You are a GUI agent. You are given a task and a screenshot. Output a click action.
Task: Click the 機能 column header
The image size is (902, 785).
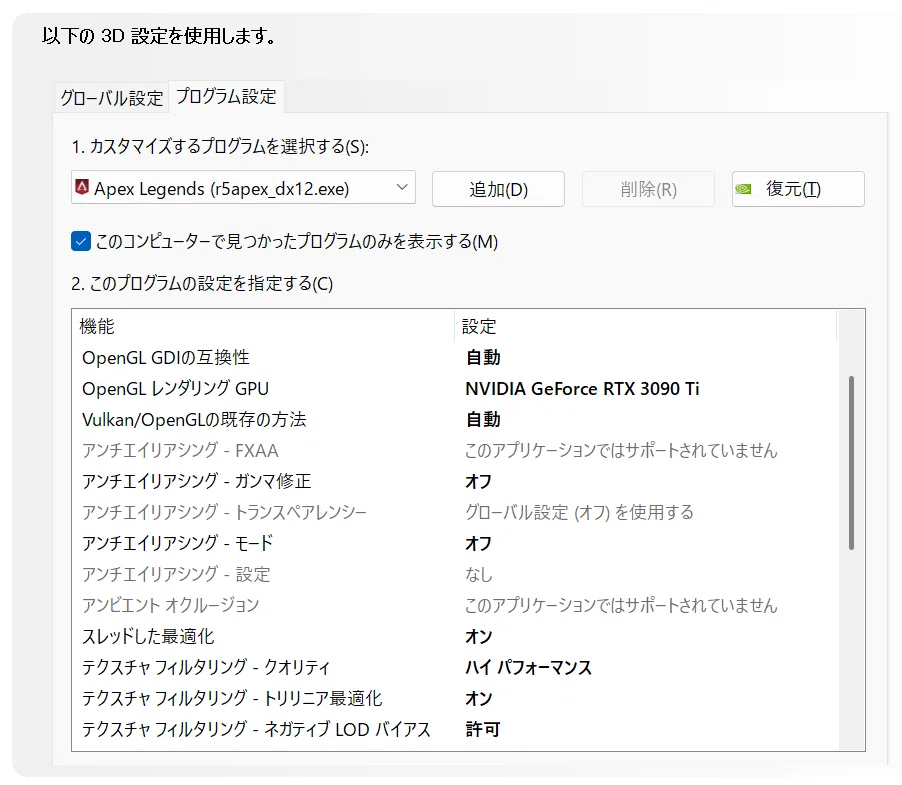(263, 326)
